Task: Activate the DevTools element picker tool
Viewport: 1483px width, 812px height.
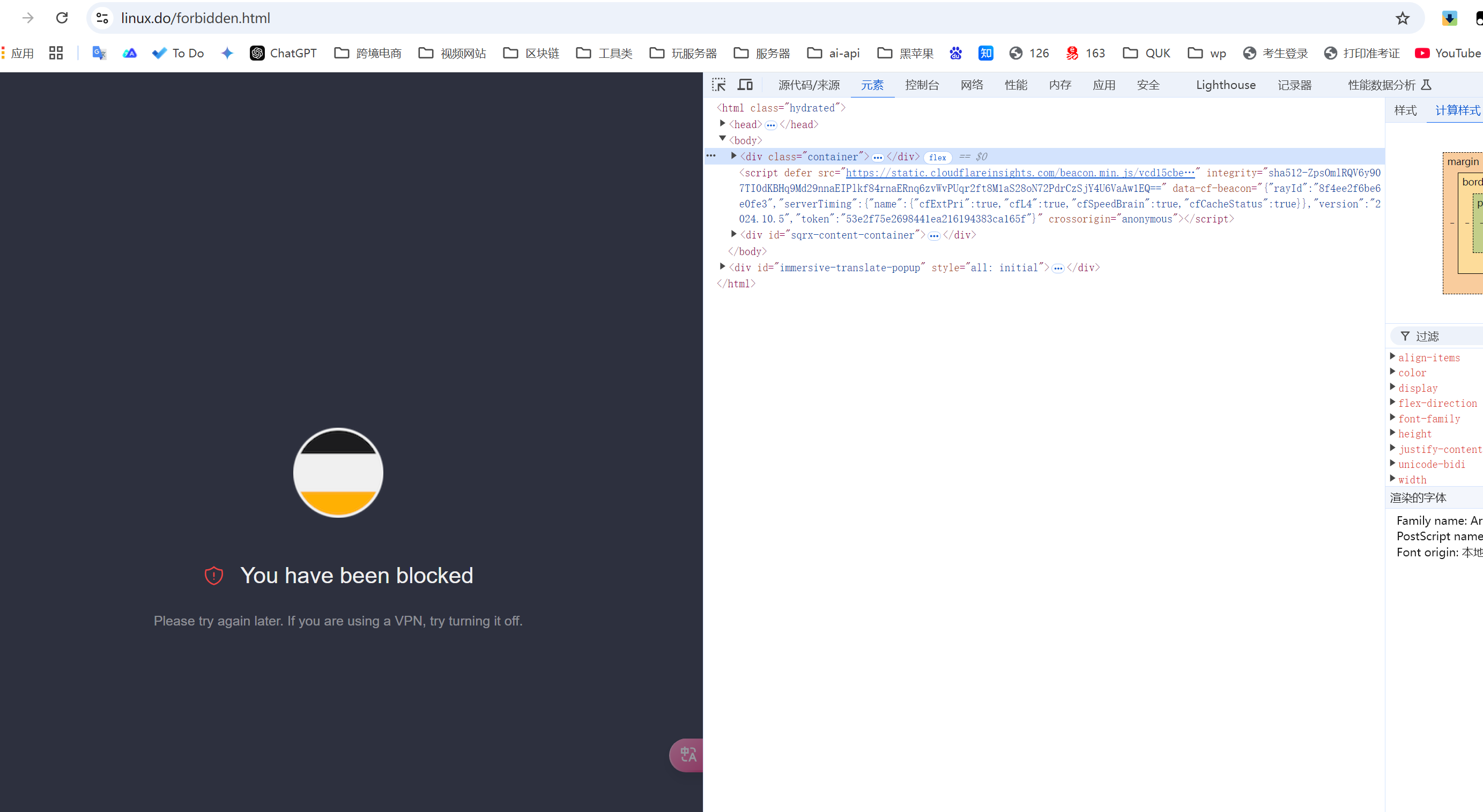Action: coord(718,85)
